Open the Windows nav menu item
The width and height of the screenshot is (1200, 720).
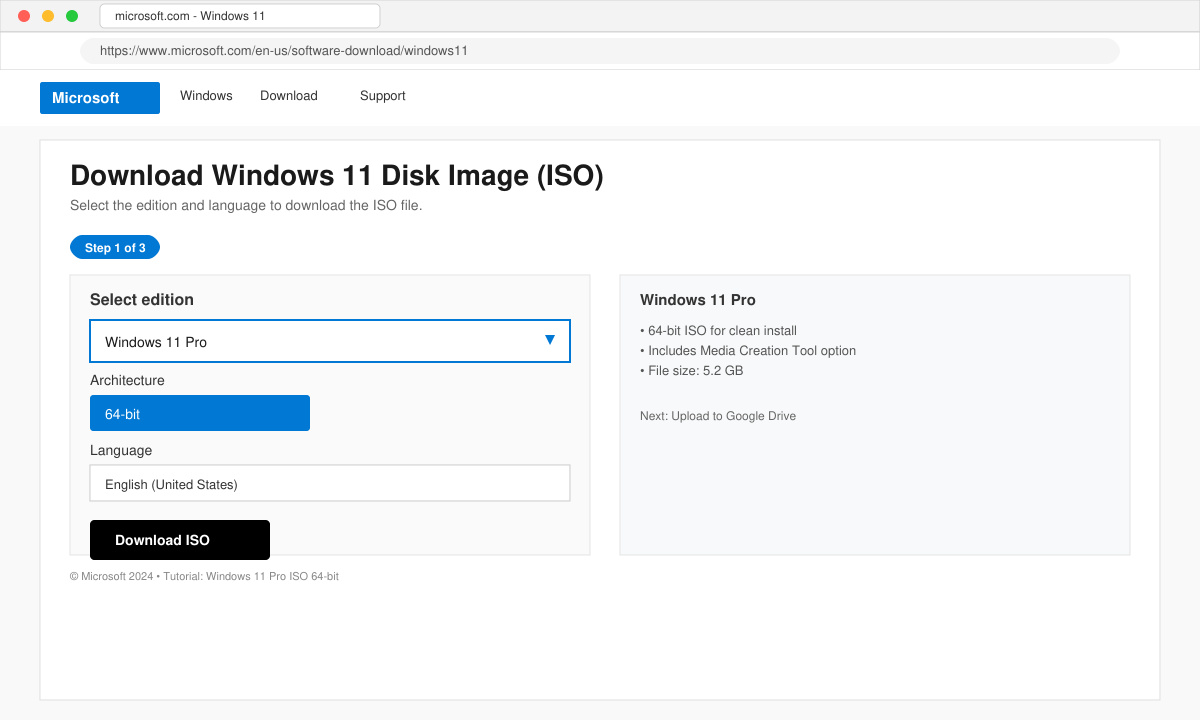click(x=206, y=96)
